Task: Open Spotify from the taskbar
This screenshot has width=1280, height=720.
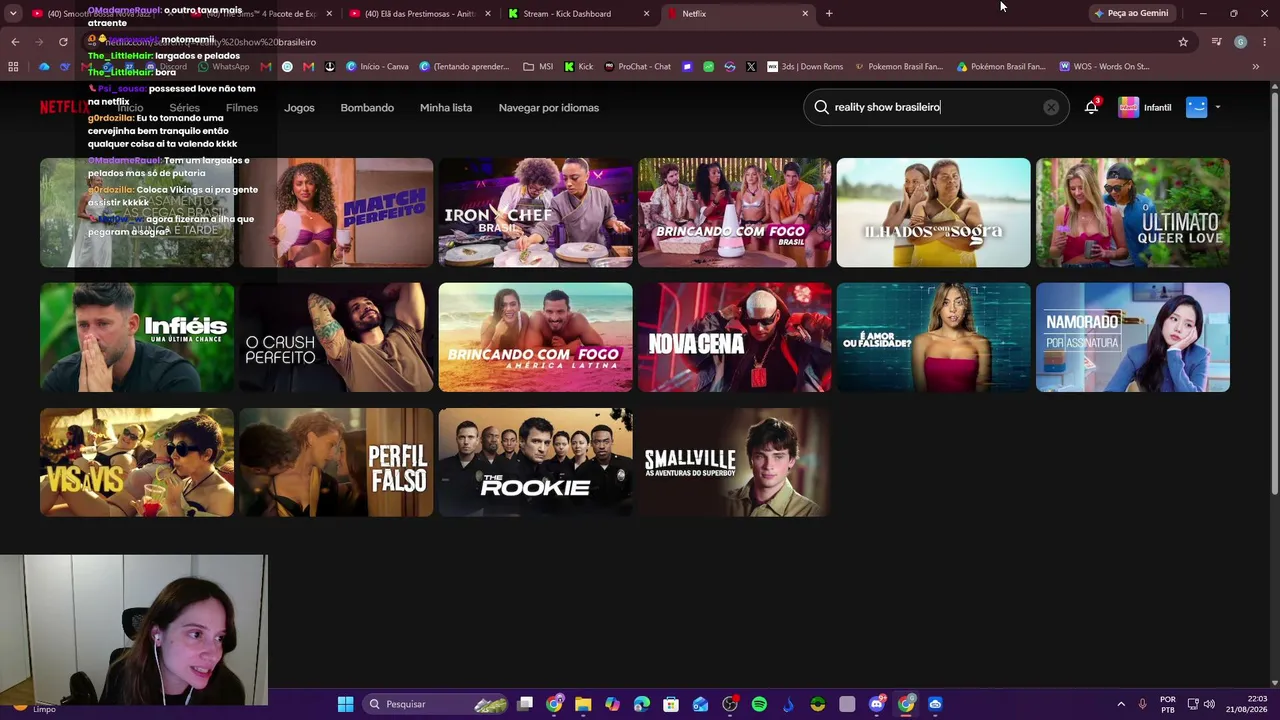Action: point(759,704)
